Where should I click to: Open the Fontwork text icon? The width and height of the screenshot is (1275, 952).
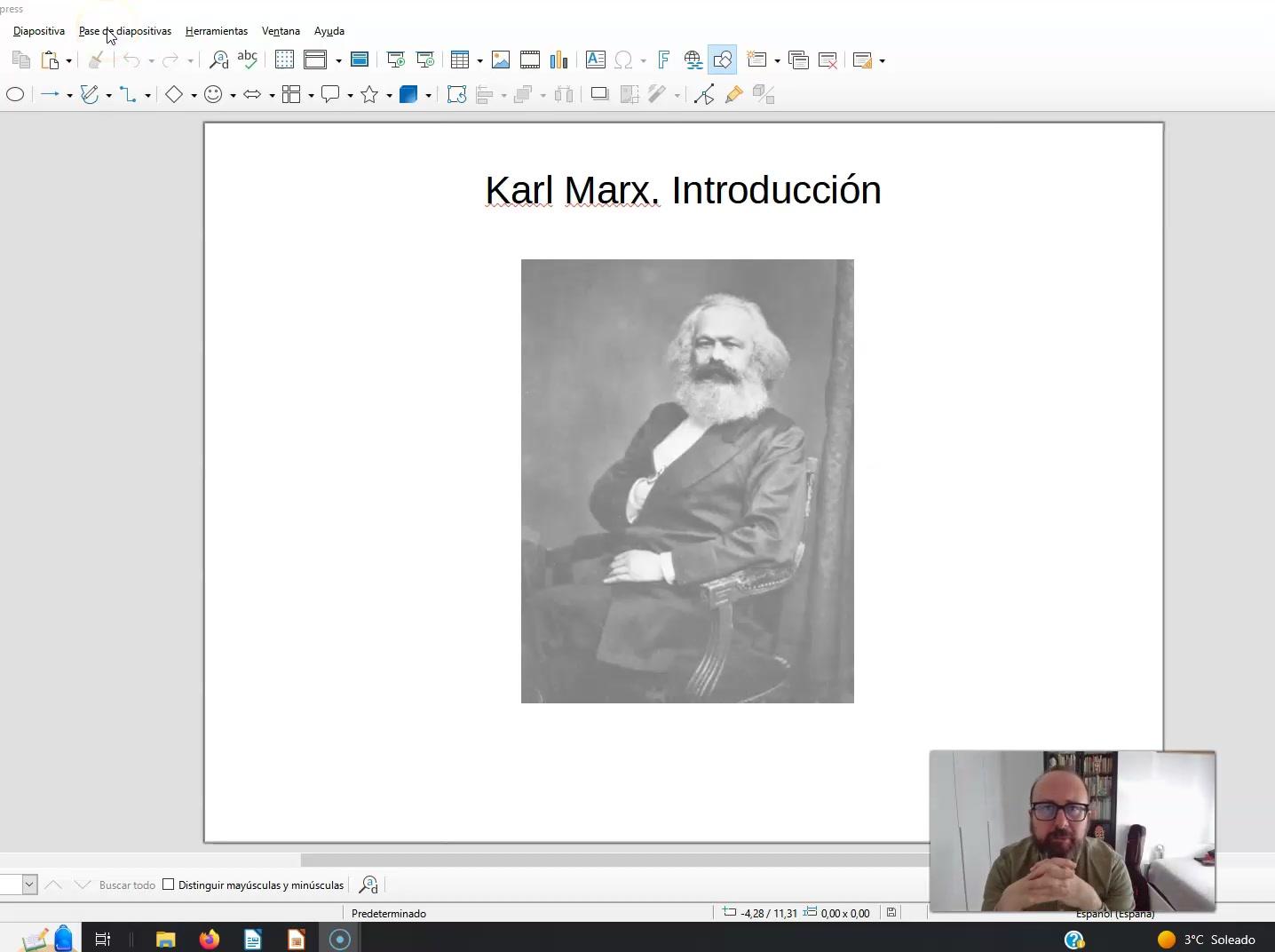(x=663, y=60)
